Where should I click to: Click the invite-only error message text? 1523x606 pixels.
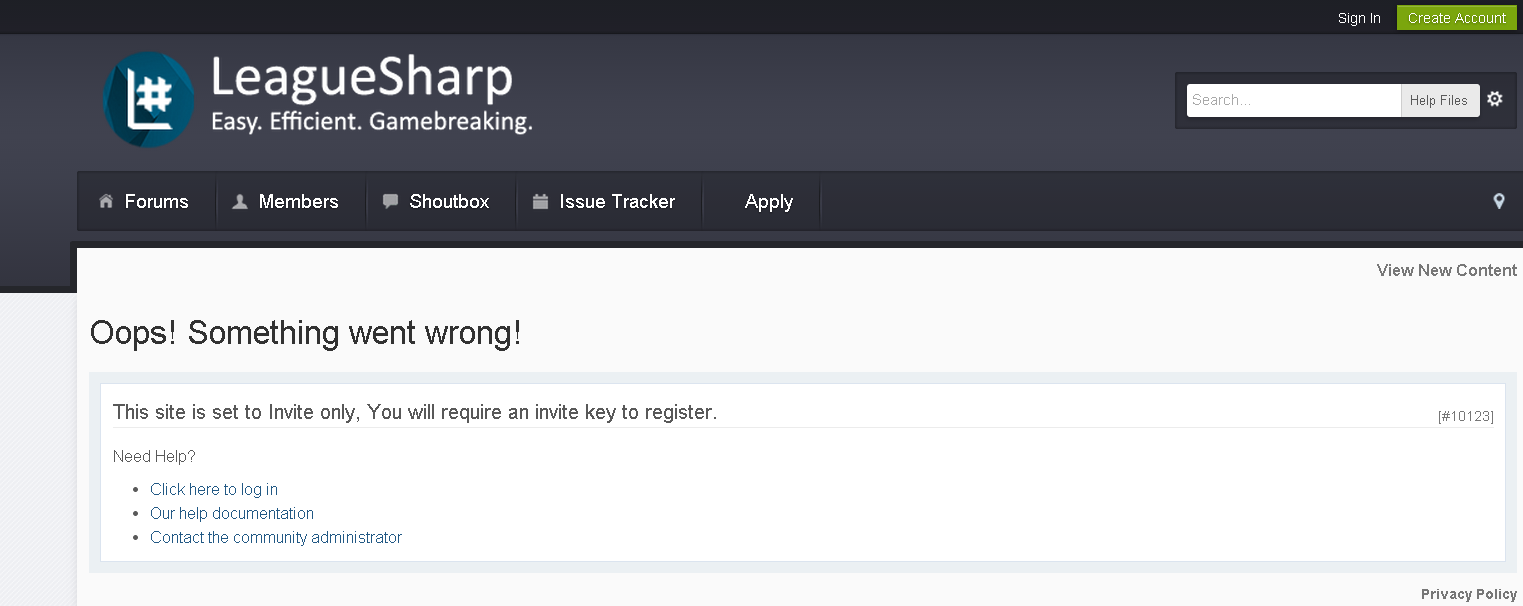[415, 412]
